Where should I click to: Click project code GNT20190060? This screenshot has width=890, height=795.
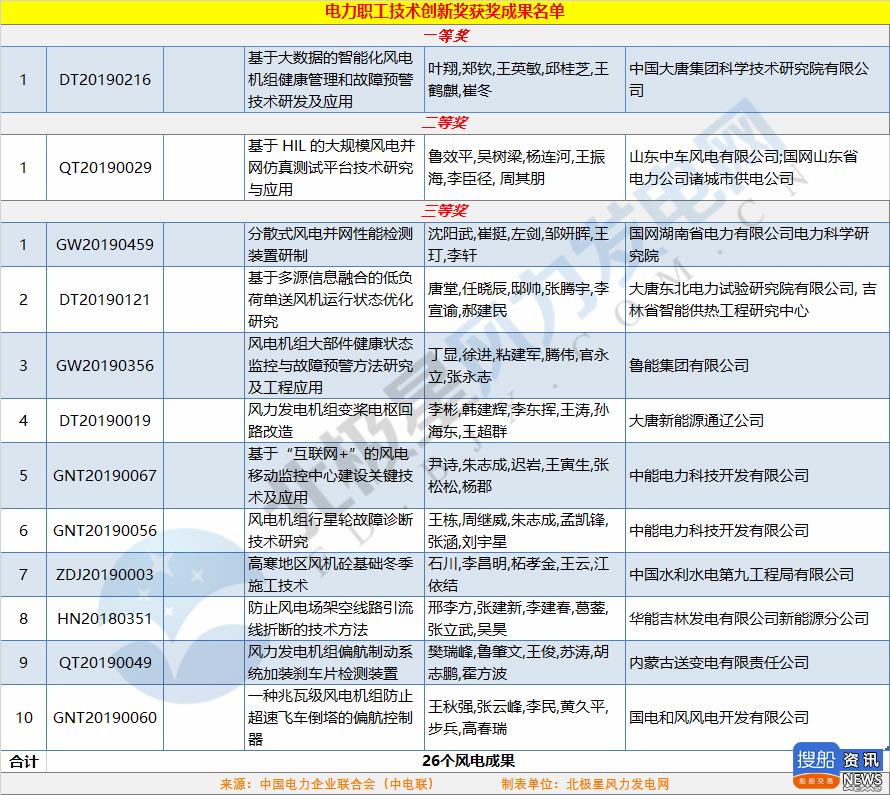point(105,717)
